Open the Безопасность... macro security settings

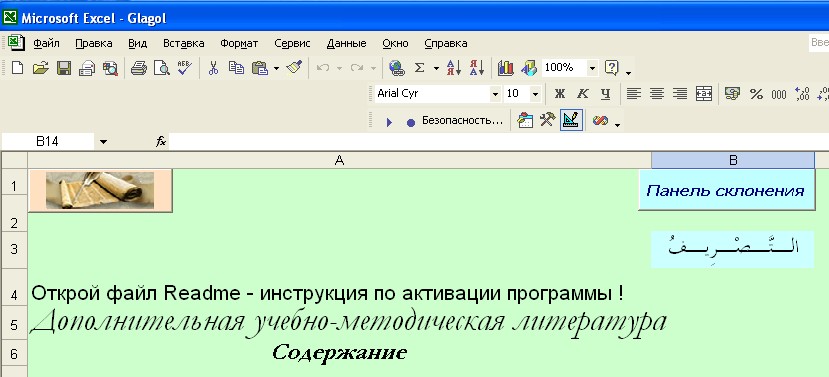[462, 121]
